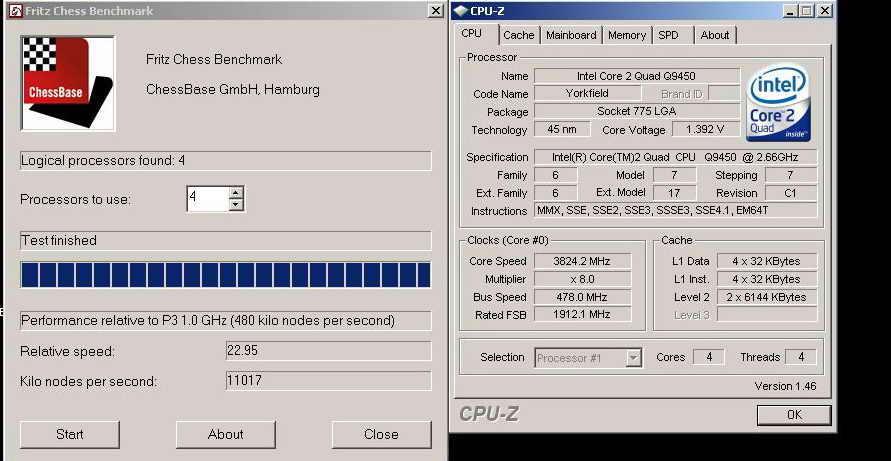Open the Memory tab
Image resolution: width=891 pixels, height=461 pixels.
pos(627,35)
